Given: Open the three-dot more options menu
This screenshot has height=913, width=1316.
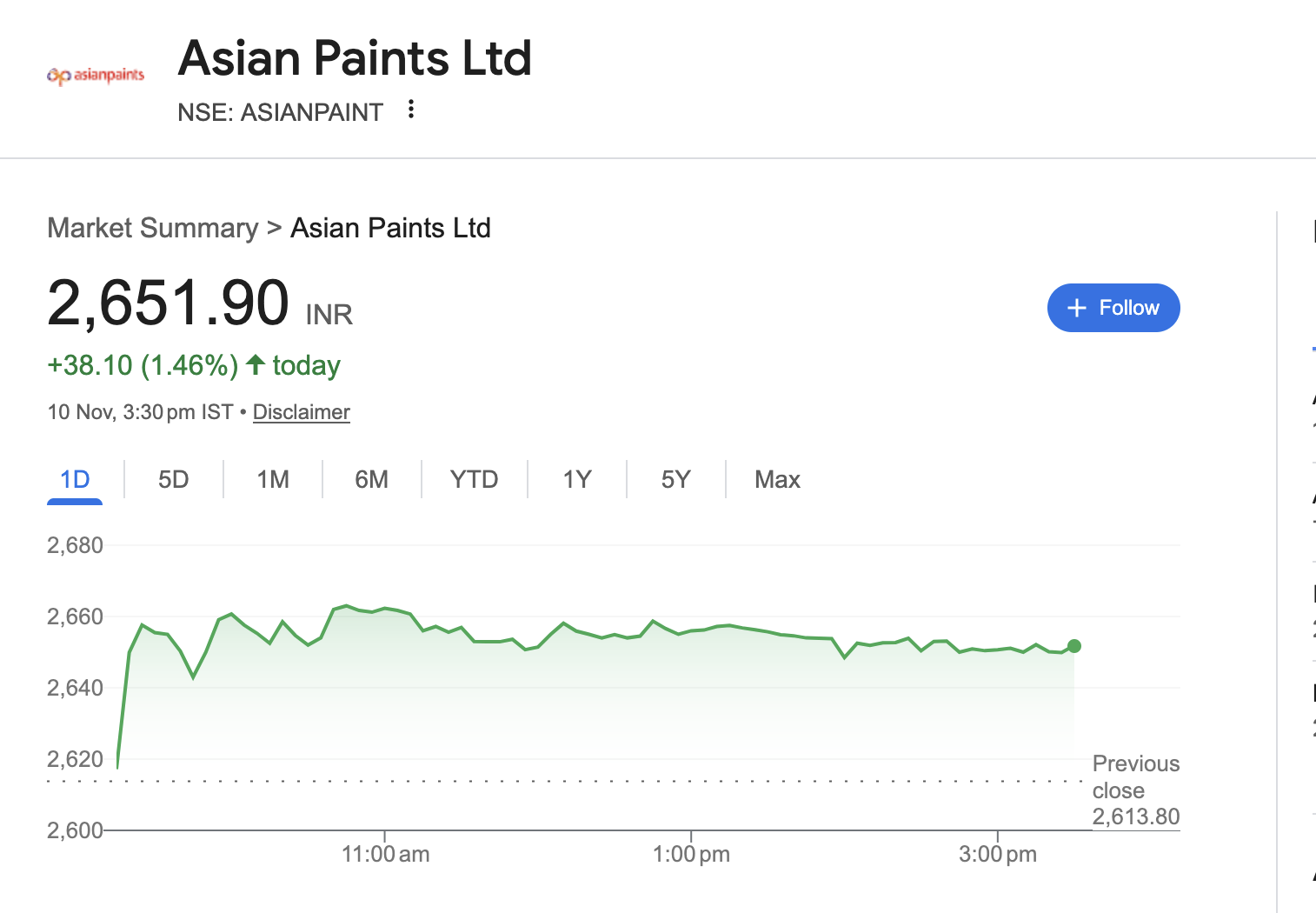Looking at the screenshot, I should [411, 110].
